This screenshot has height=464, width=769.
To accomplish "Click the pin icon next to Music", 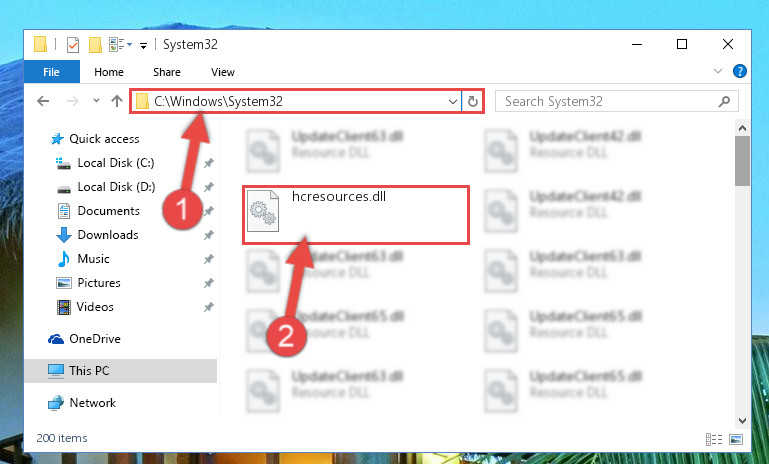I will click(x=209, y=259).
